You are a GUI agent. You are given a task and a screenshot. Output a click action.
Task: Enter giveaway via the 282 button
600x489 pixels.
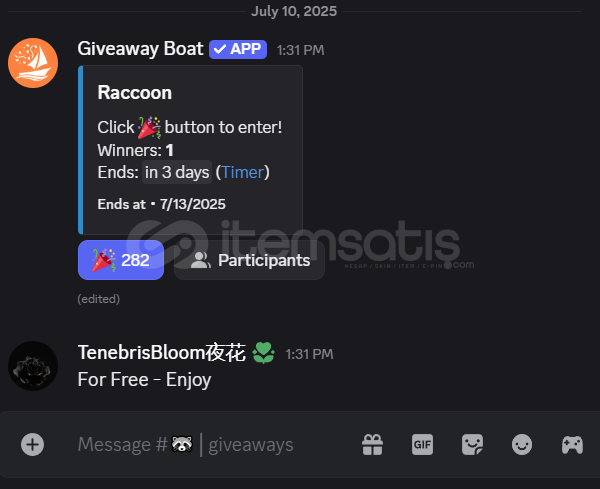[x=121, y=260]
